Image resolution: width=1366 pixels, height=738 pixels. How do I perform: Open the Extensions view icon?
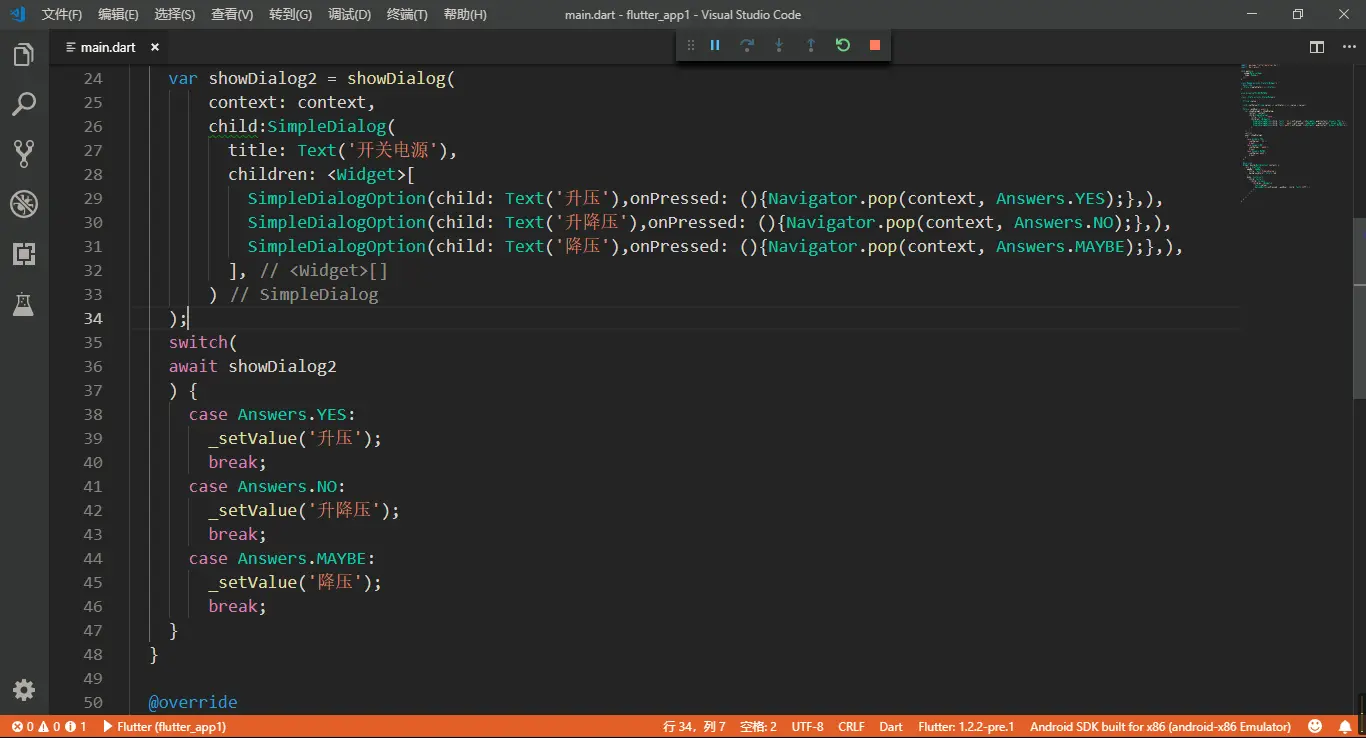(24, 254)
